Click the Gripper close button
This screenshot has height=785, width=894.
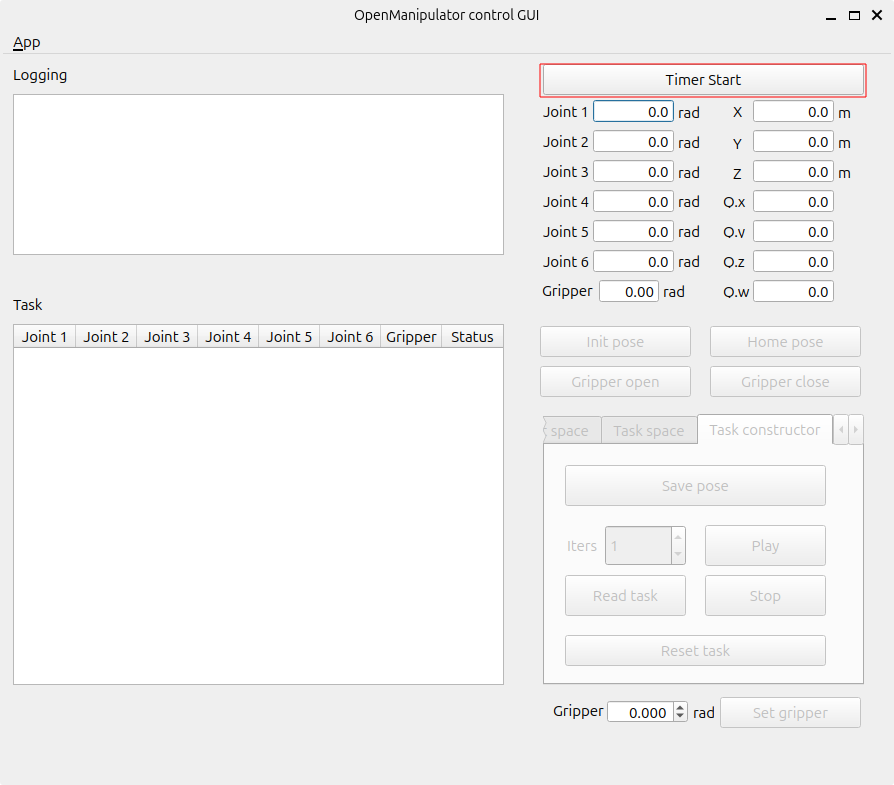[x=785, y=382]
